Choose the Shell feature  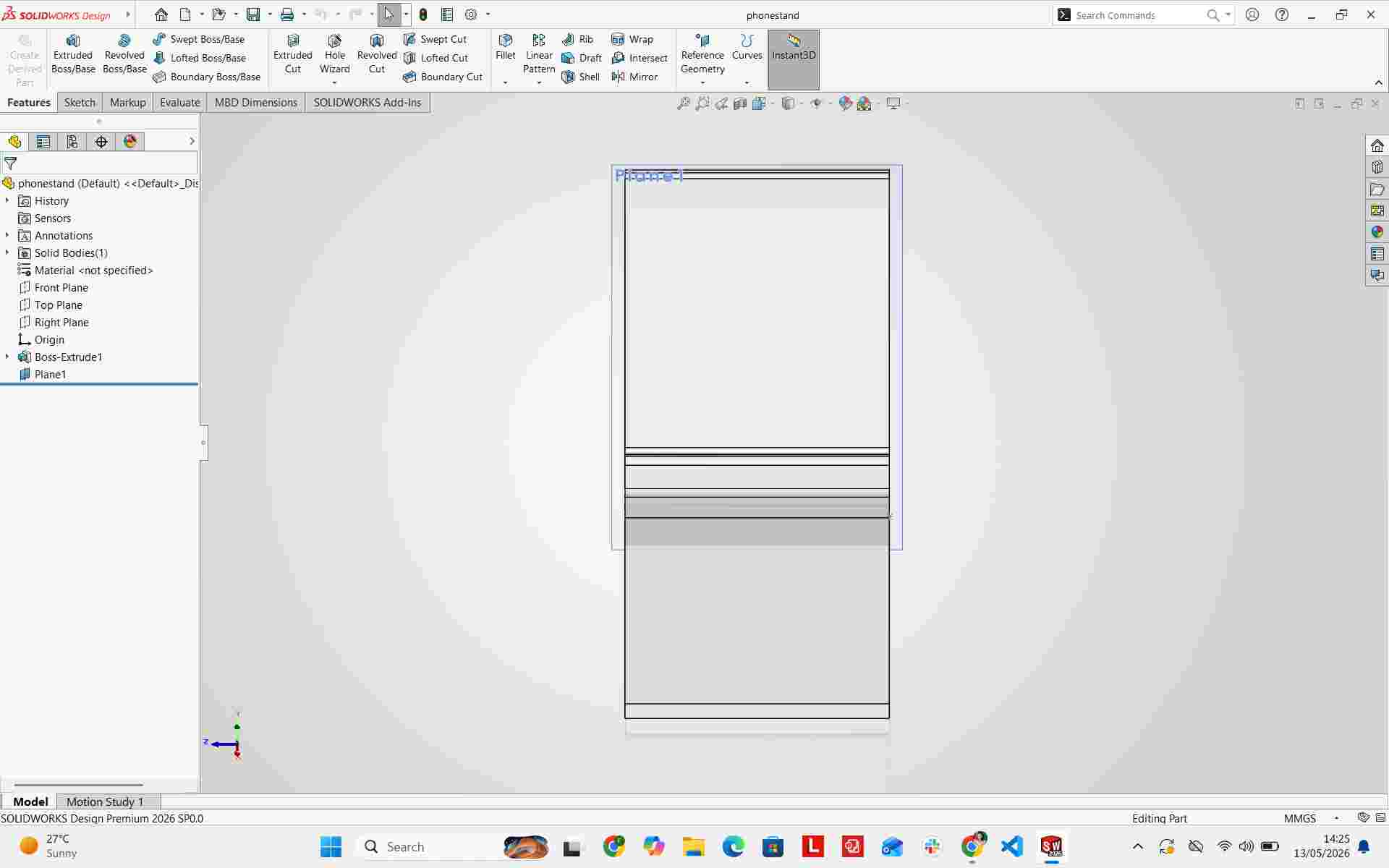581,77
